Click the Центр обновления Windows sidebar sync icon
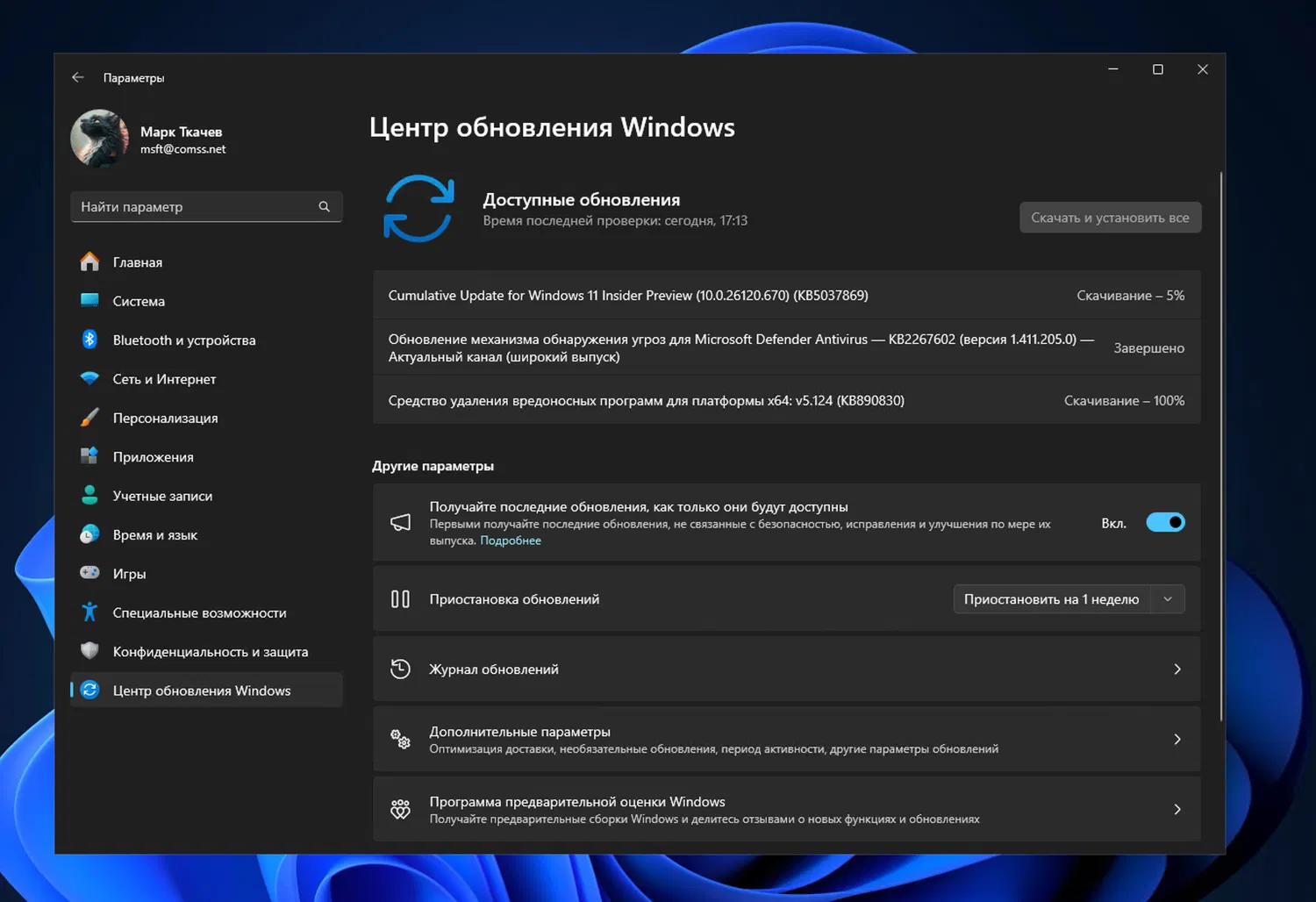 tap(89, 691)
